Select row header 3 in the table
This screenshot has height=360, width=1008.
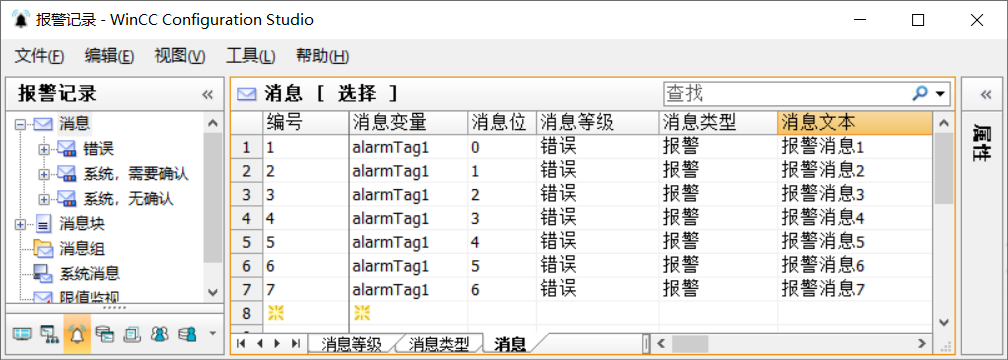pos(247,195)
